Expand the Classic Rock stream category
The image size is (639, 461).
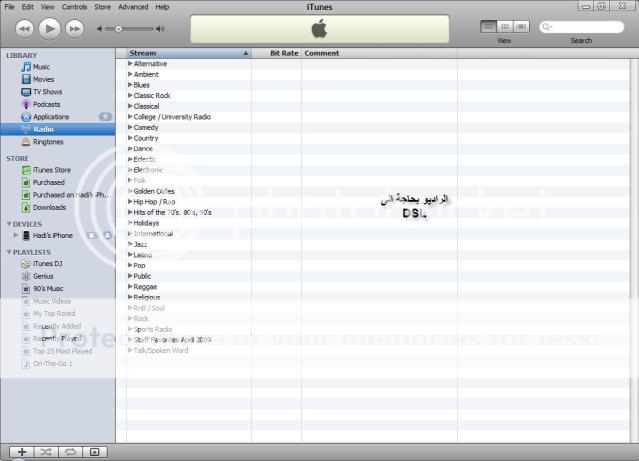coord(130,95)
